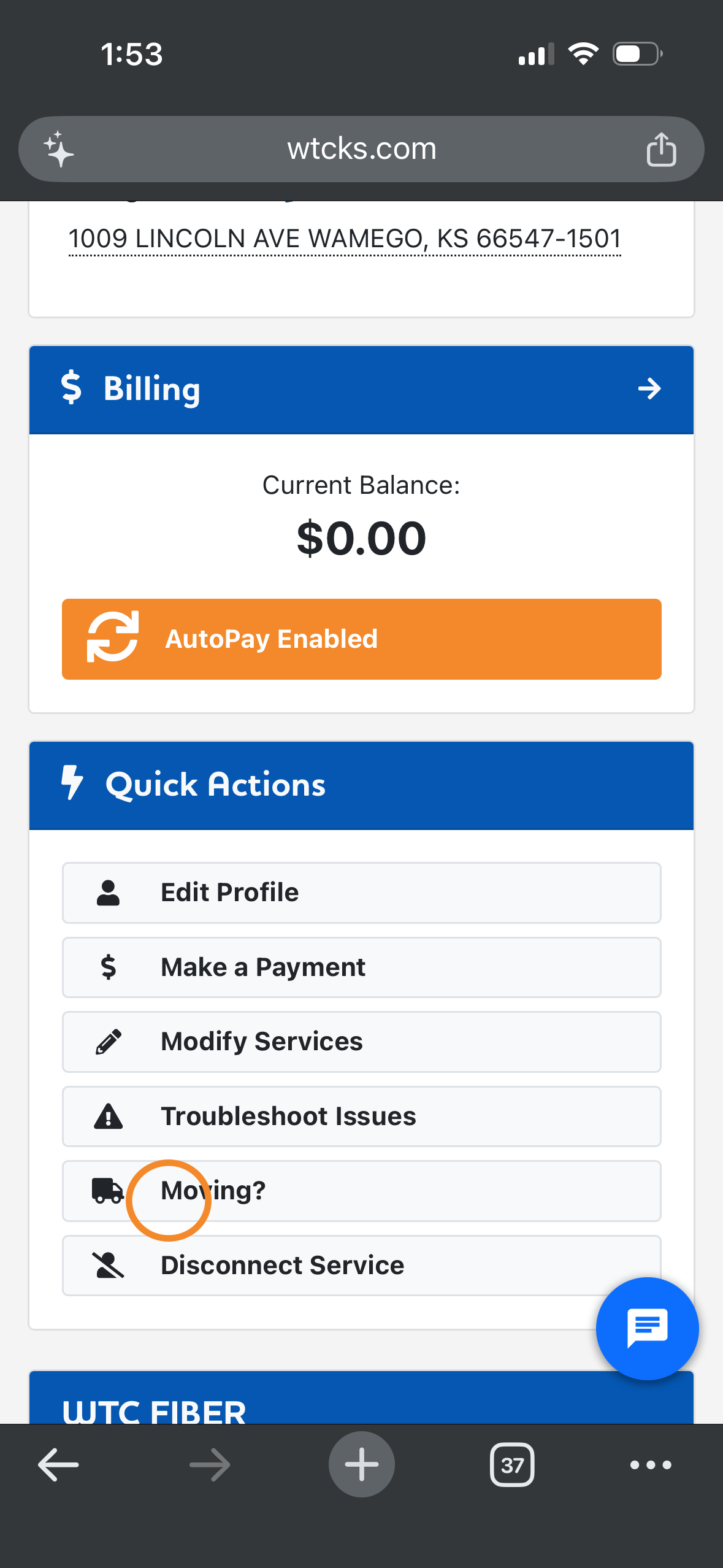Tap the sparkle icon in address bar
The width and height of the screenshot is (723, 1568).
tap(59, 149)
